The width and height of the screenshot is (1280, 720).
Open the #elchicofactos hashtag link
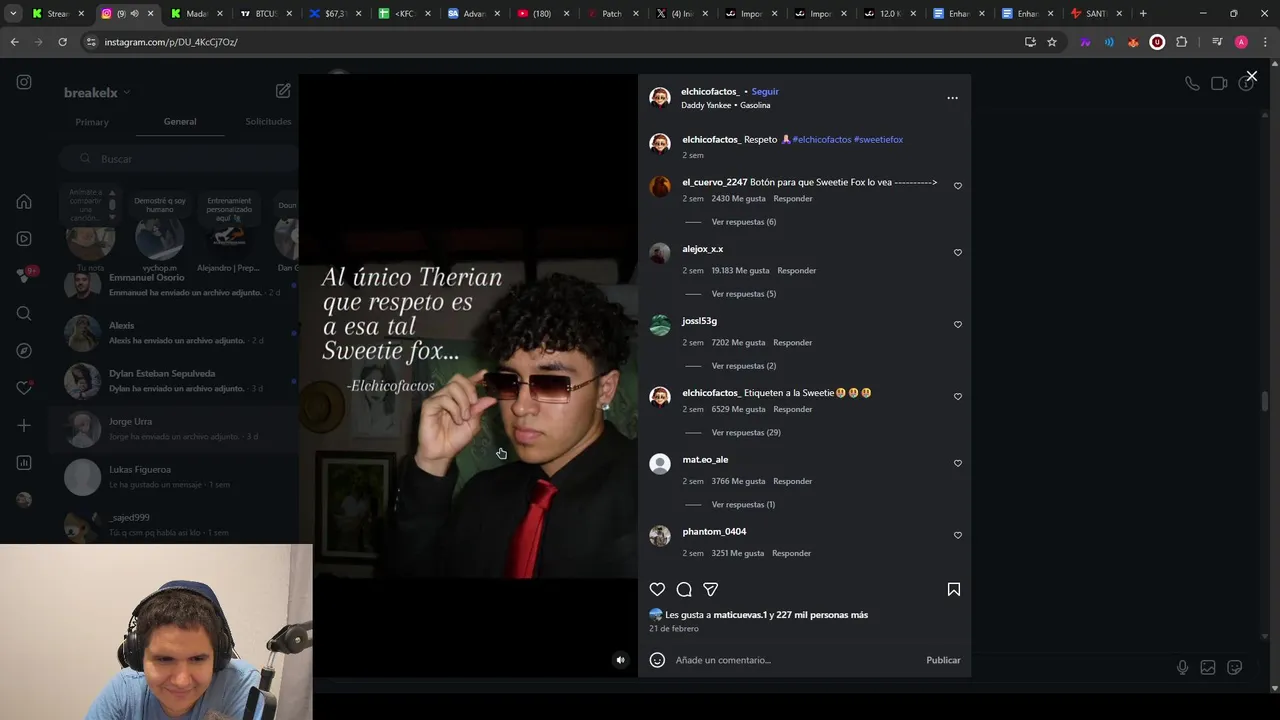822,140
